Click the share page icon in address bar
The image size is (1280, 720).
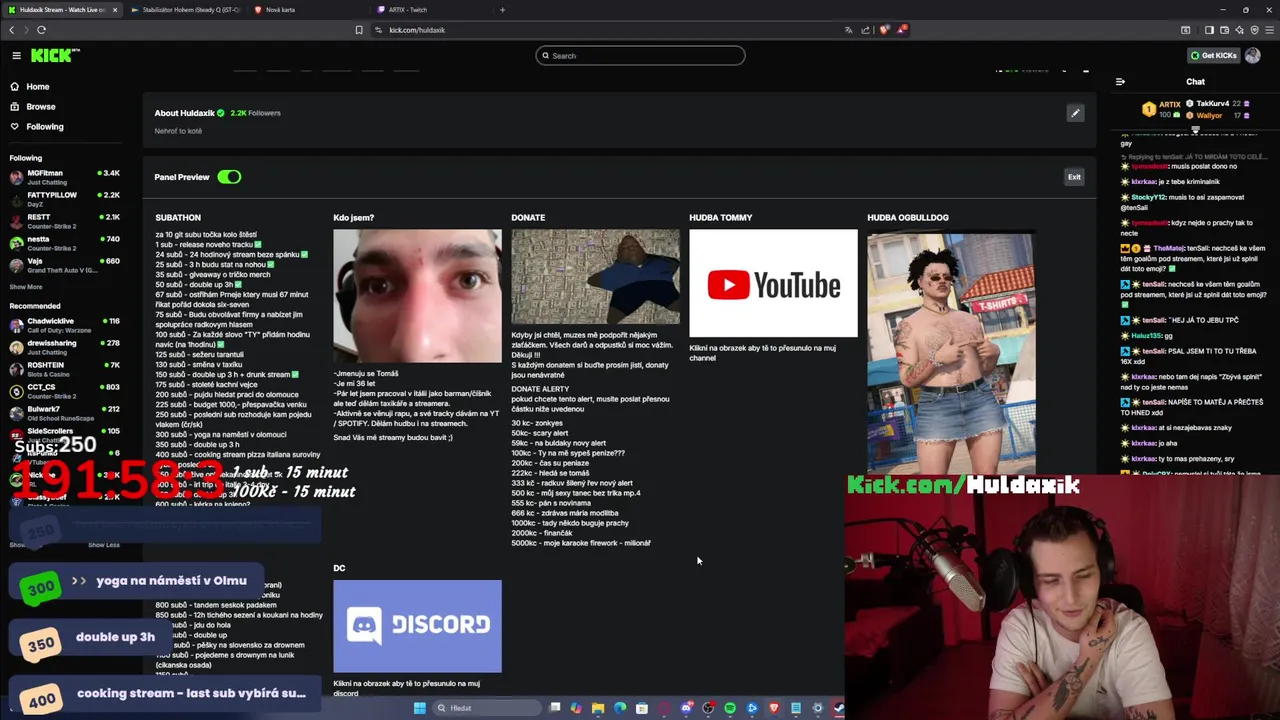(x=866, y=30)
